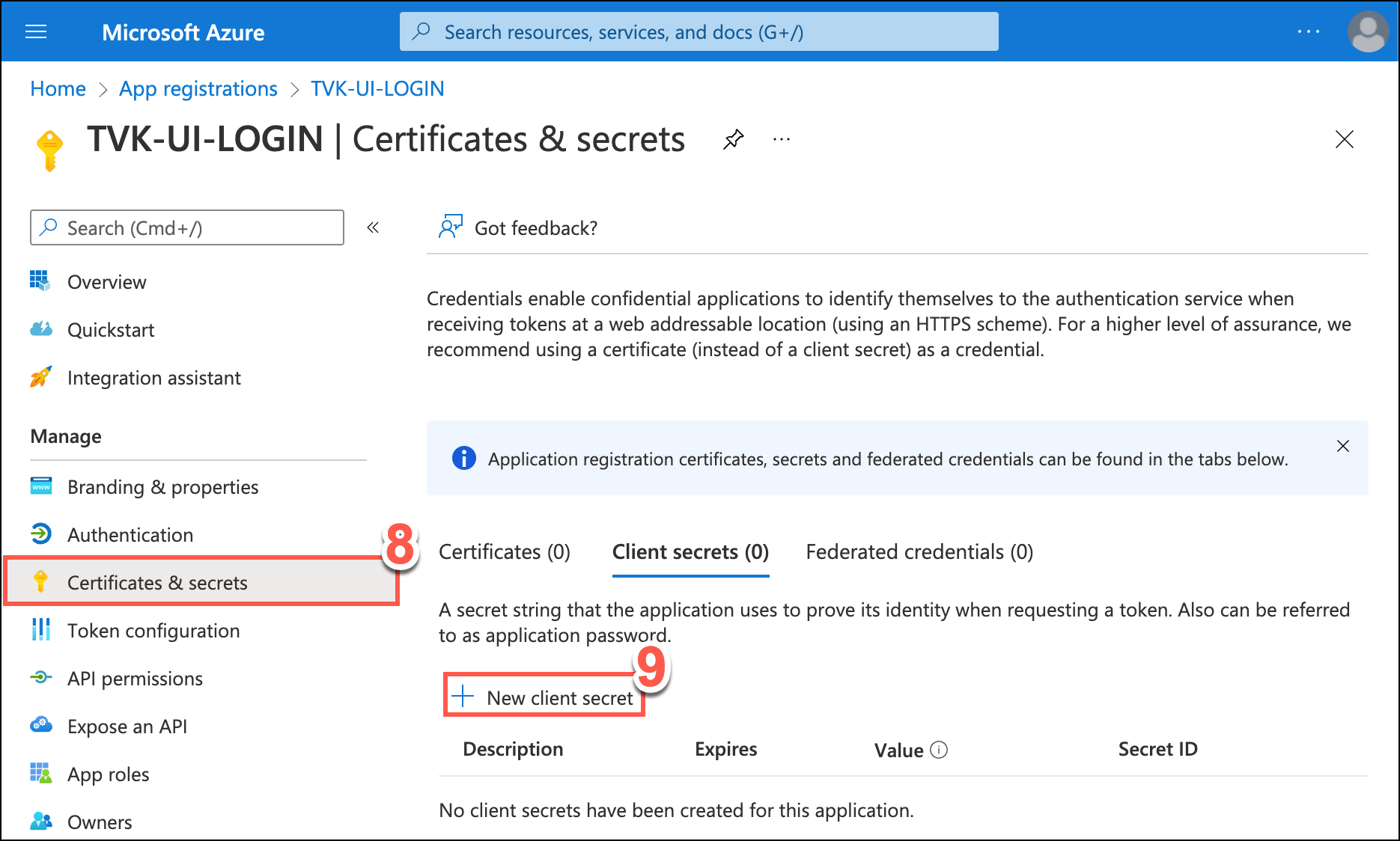Open the Federated credentials tab
Viewport: 1400px width, 841px height.
pos(919,551)
